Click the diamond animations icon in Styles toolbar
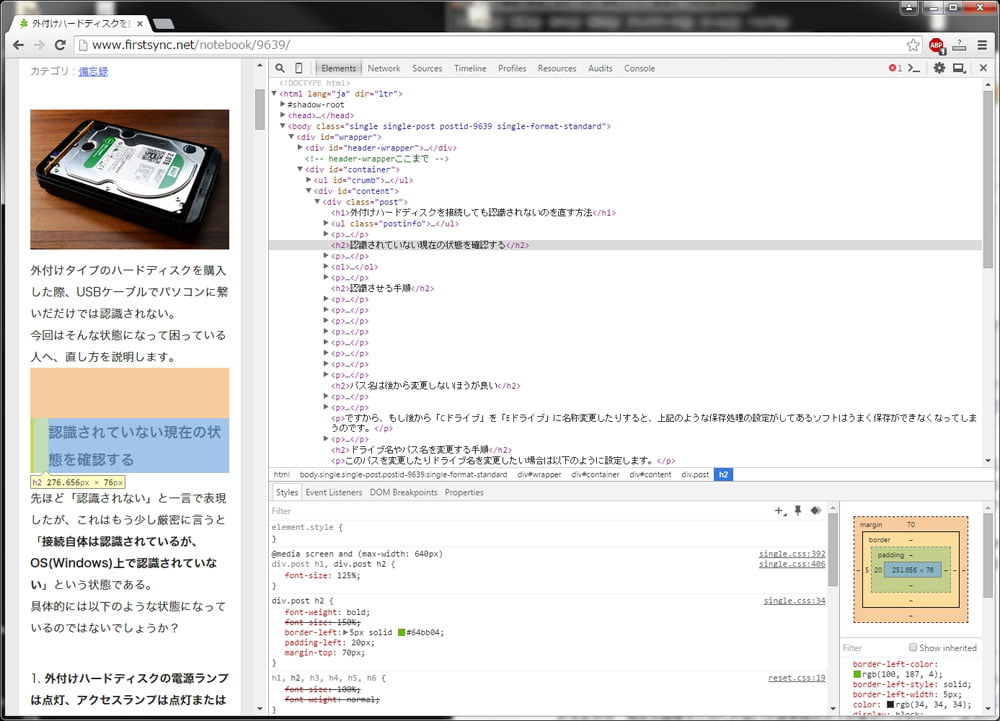 816,511
